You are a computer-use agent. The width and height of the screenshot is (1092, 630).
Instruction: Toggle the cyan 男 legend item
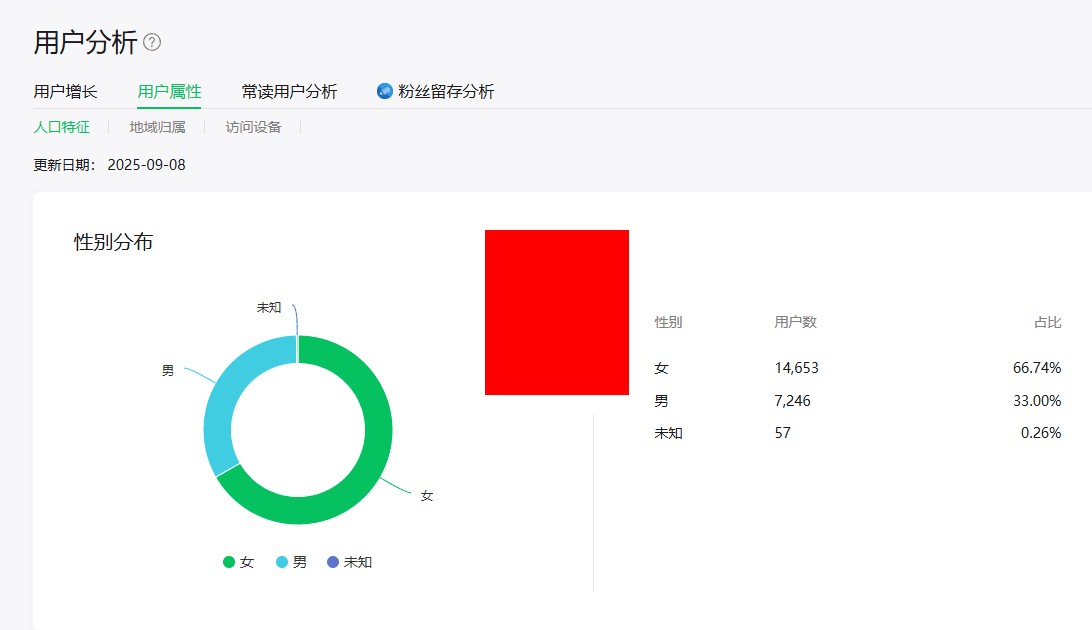[291, 562]
